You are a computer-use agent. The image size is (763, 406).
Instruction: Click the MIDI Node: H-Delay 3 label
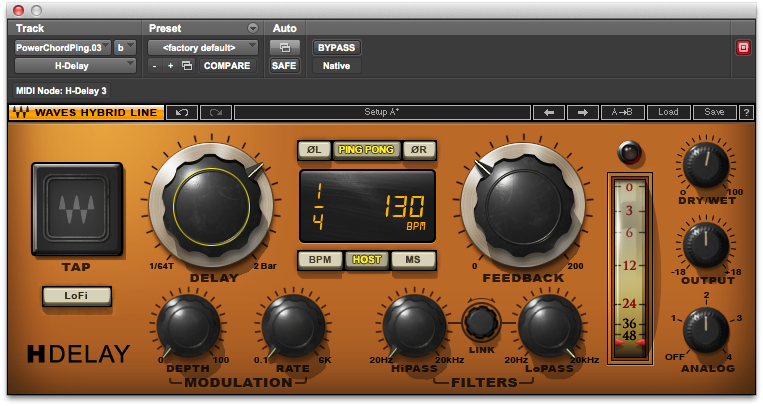coord(61,91)
